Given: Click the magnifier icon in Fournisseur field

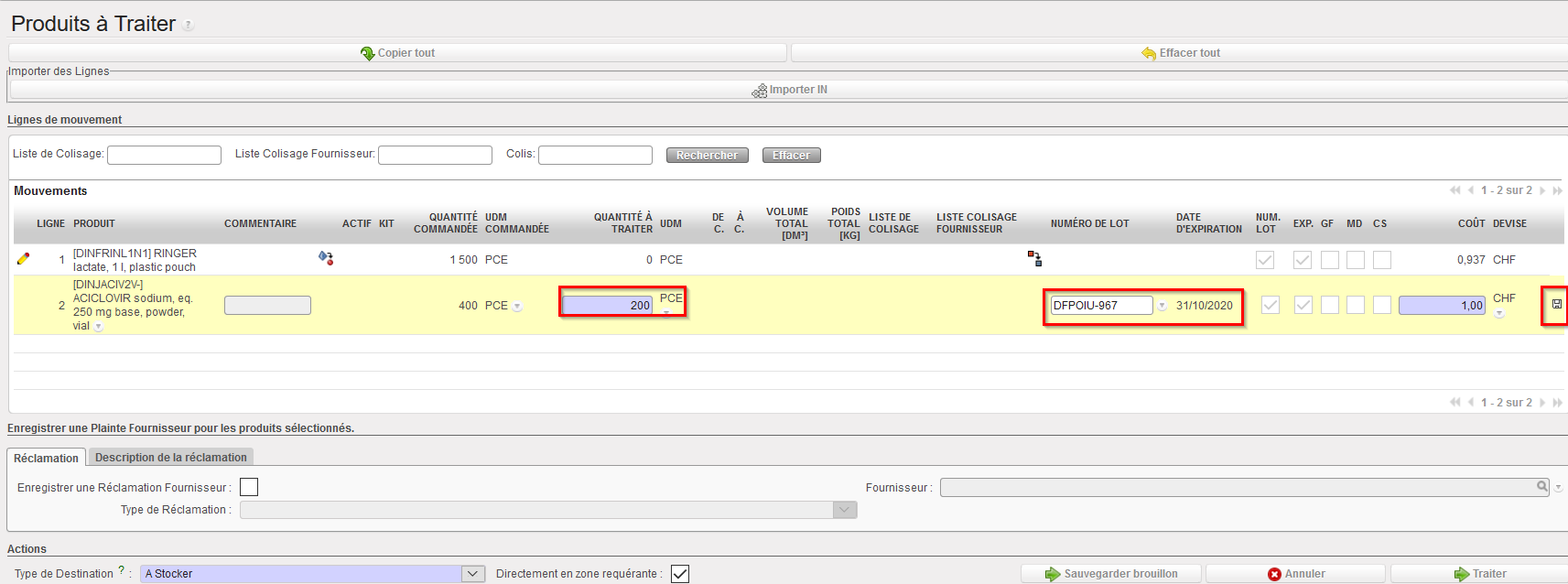Looking at the screenshot, I should pyautogui.click(x=1541, y=487).
